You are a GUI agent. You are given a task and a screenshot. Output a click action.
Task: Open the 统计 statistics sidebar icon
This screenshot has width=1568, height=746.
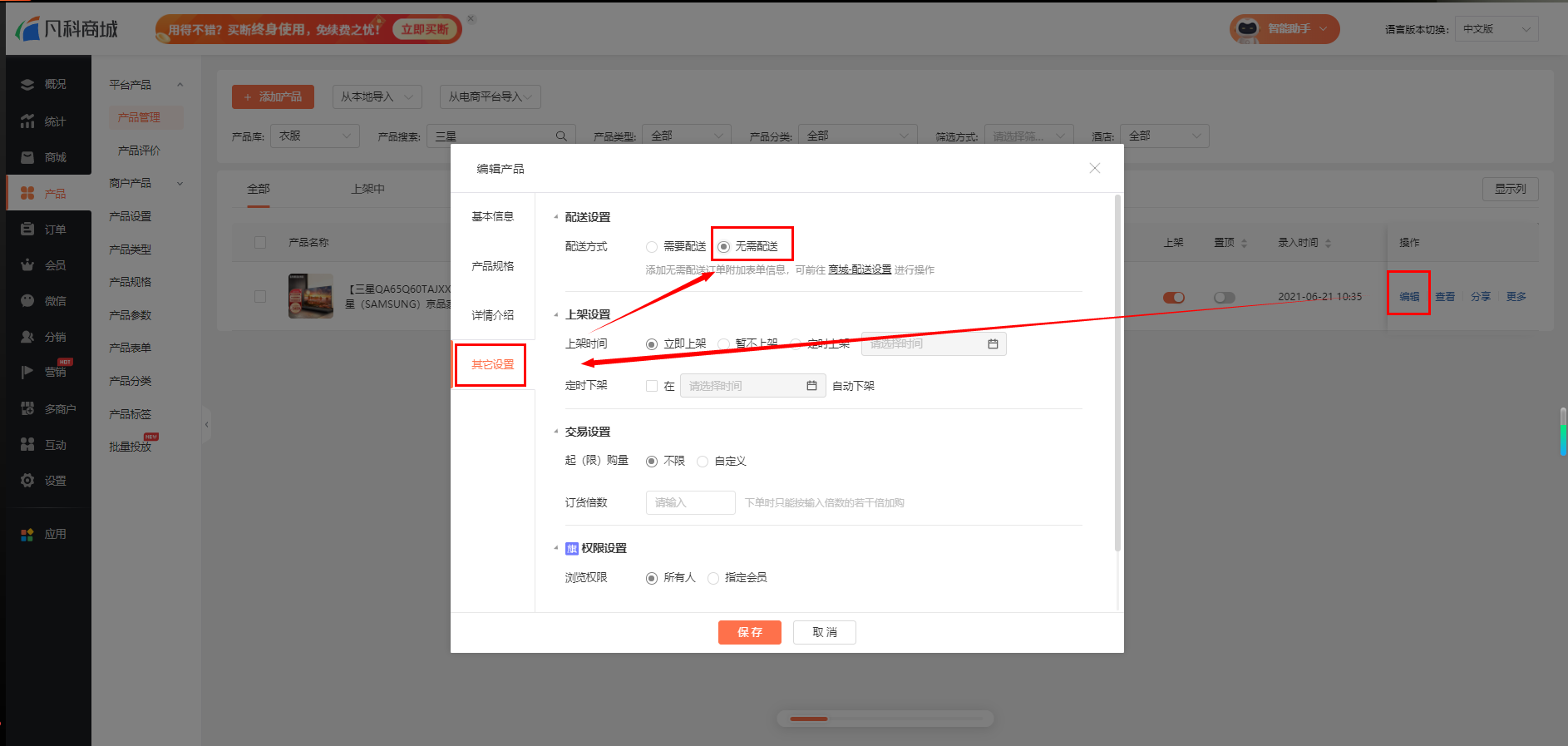click(x=28, y=121)
